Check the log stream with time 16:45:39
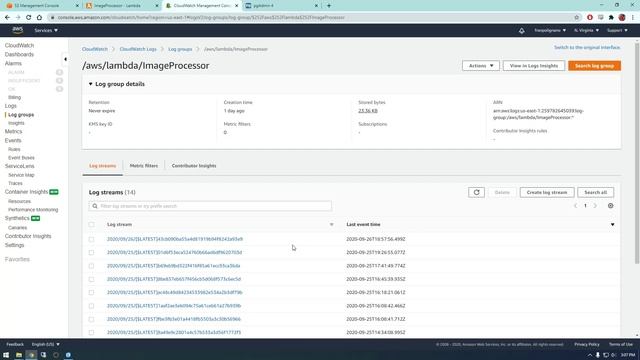Image resolution: width=640 pixels, height=360 pixels. 91,279
